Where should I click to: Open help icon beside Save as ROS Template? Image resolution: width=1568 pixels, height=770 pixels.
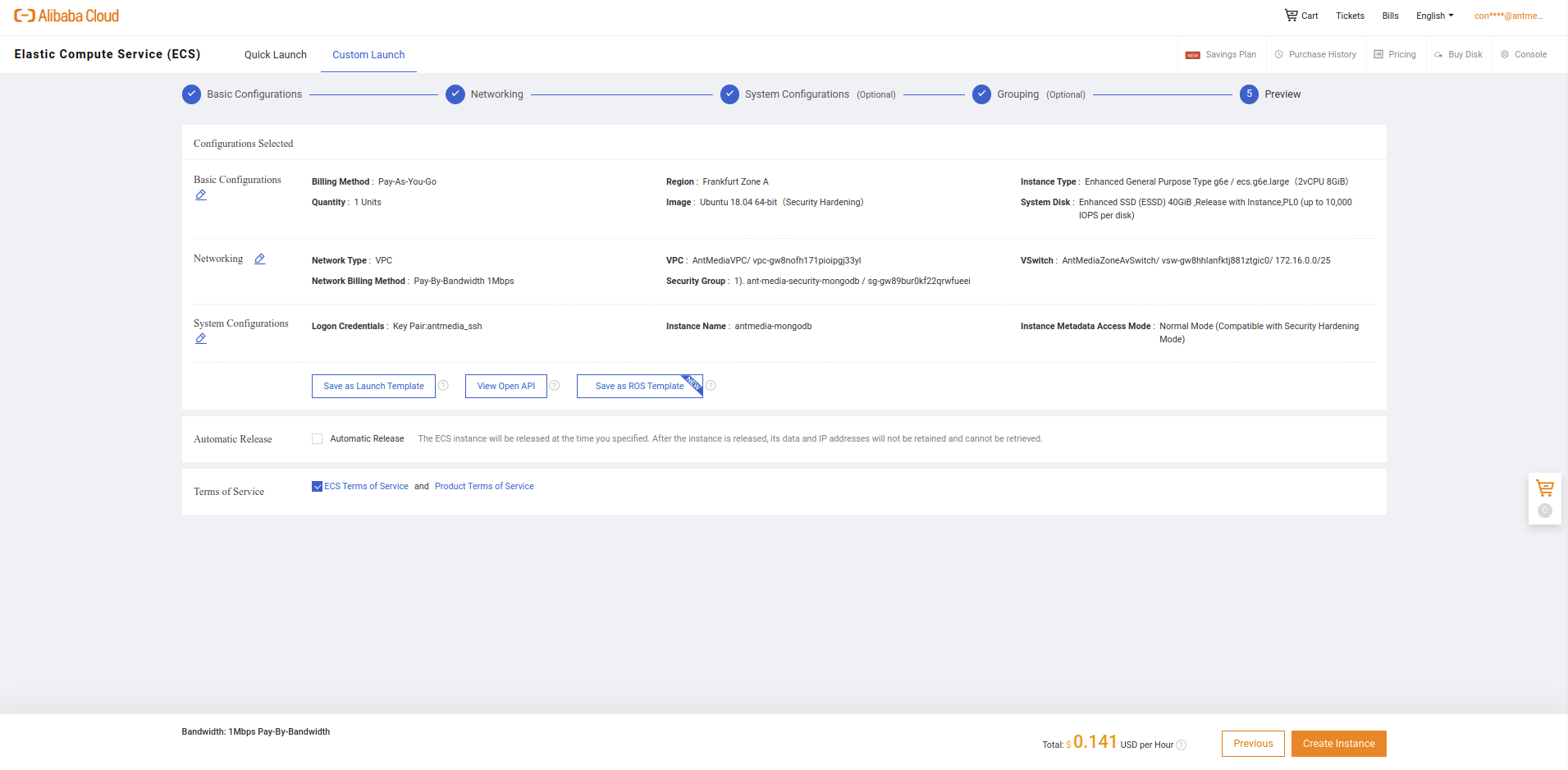click(711, 386)
